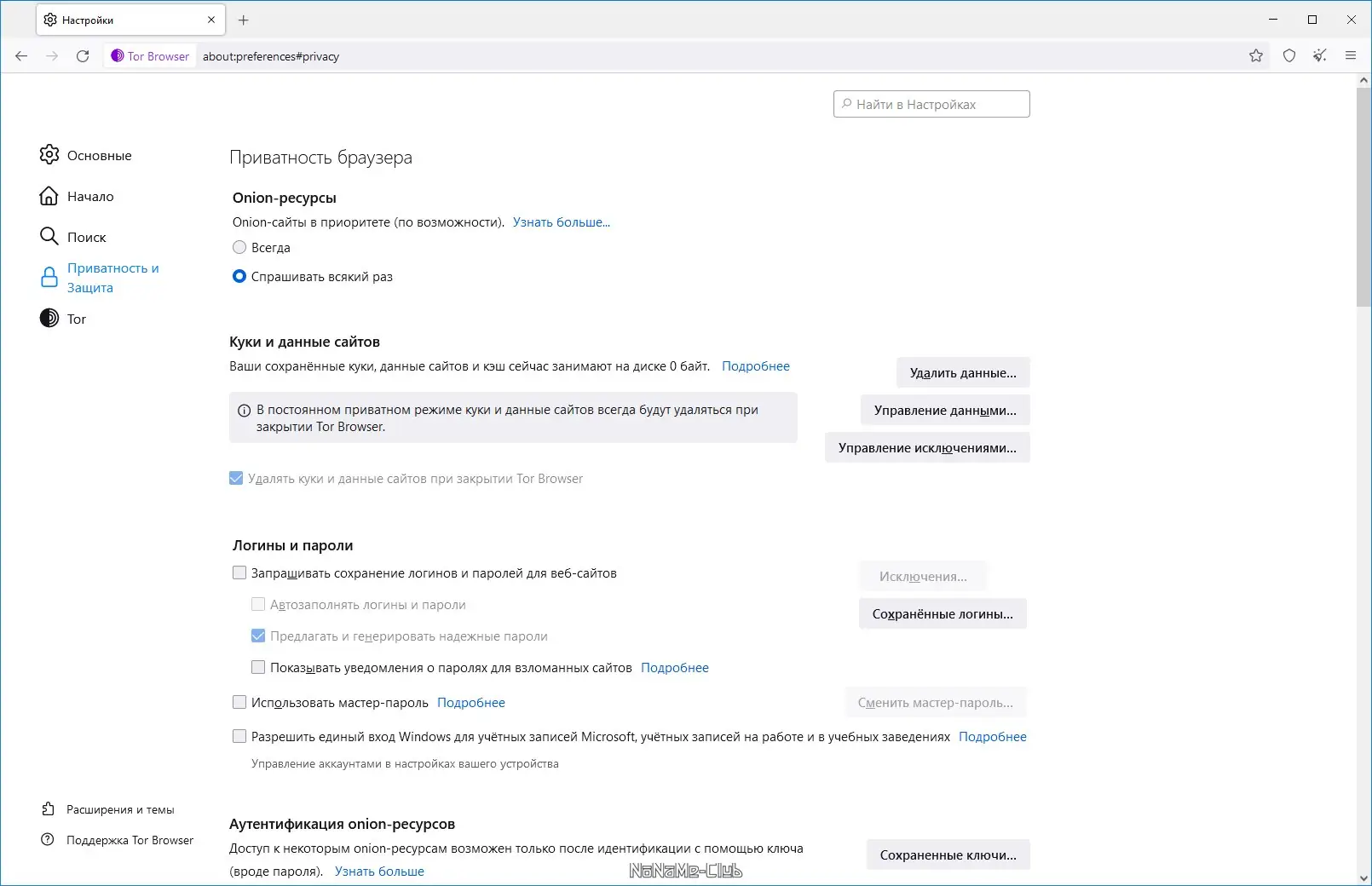Screen dimensions: 1372x886
Task: Click the Найти в Настройках search field
Action: point(931,104)
